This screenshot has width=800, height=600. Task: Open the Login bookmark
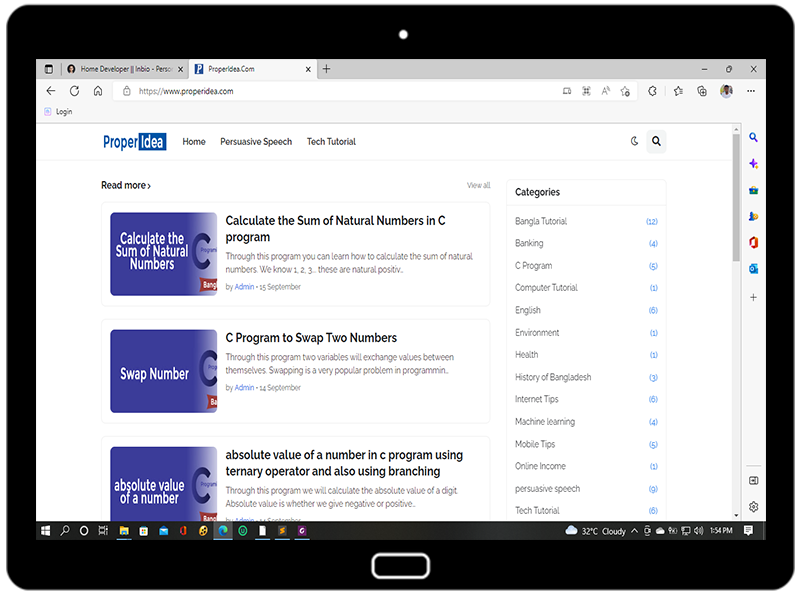[58, 112]
